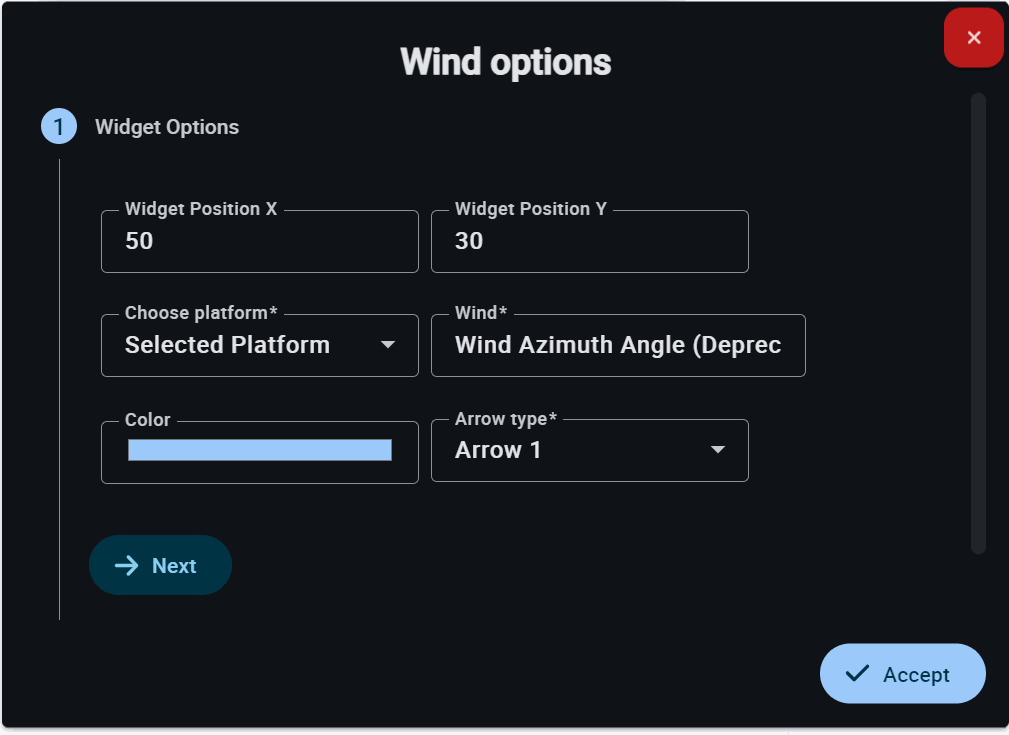1009x735 pixels.
Task: Click the Color field label
Action: tap(147, 420)
